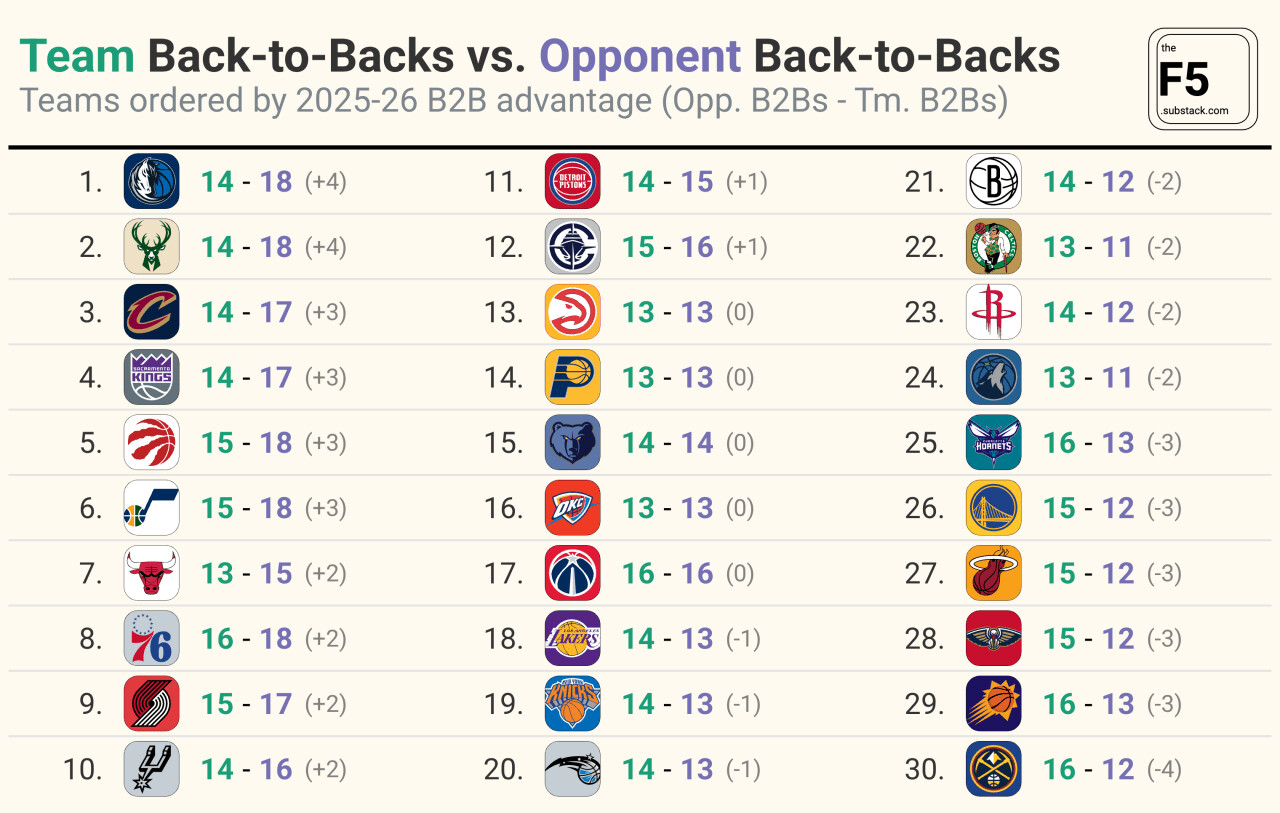Select the Los Angeles Lakers logo

[x=572, y=638]
